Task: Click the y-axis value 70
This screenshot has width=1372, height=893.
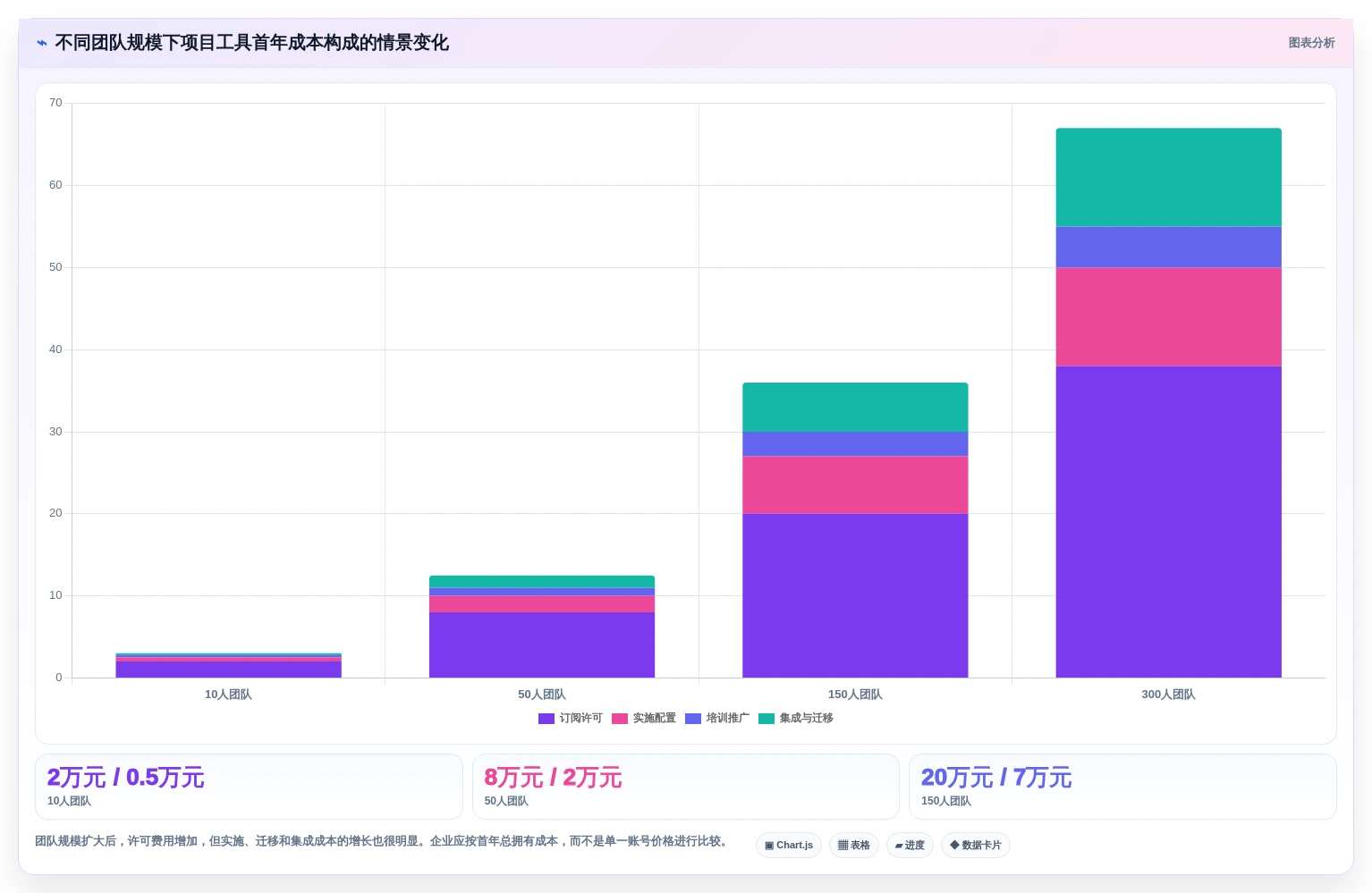Action: [55, 103]
